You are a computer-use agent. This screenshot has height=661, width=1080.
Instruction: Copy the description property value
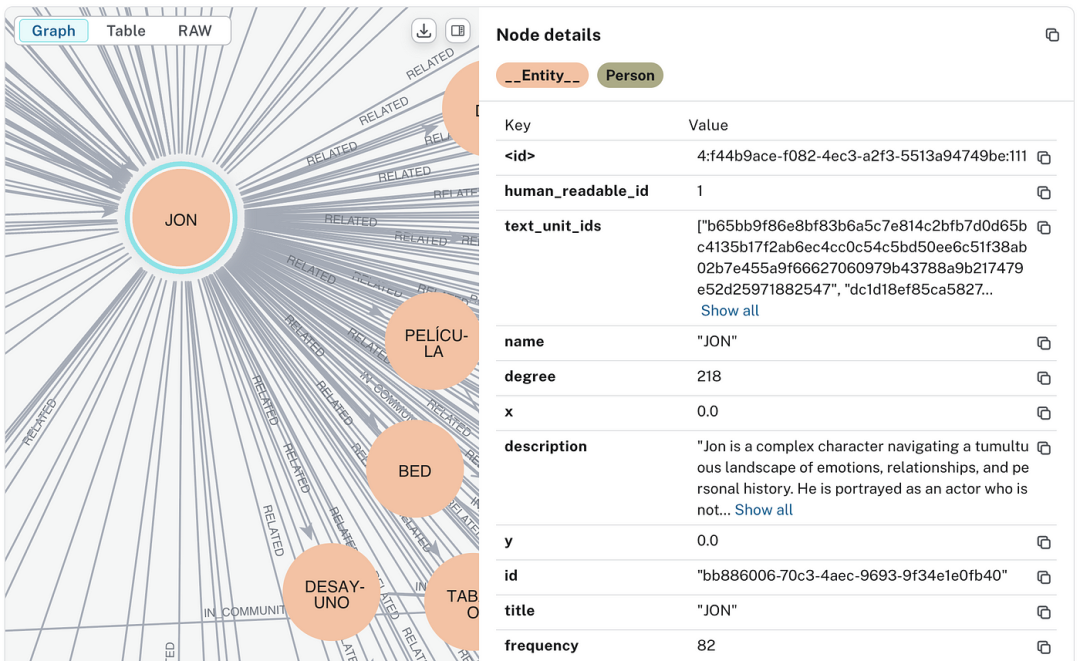click(1043, 448)
